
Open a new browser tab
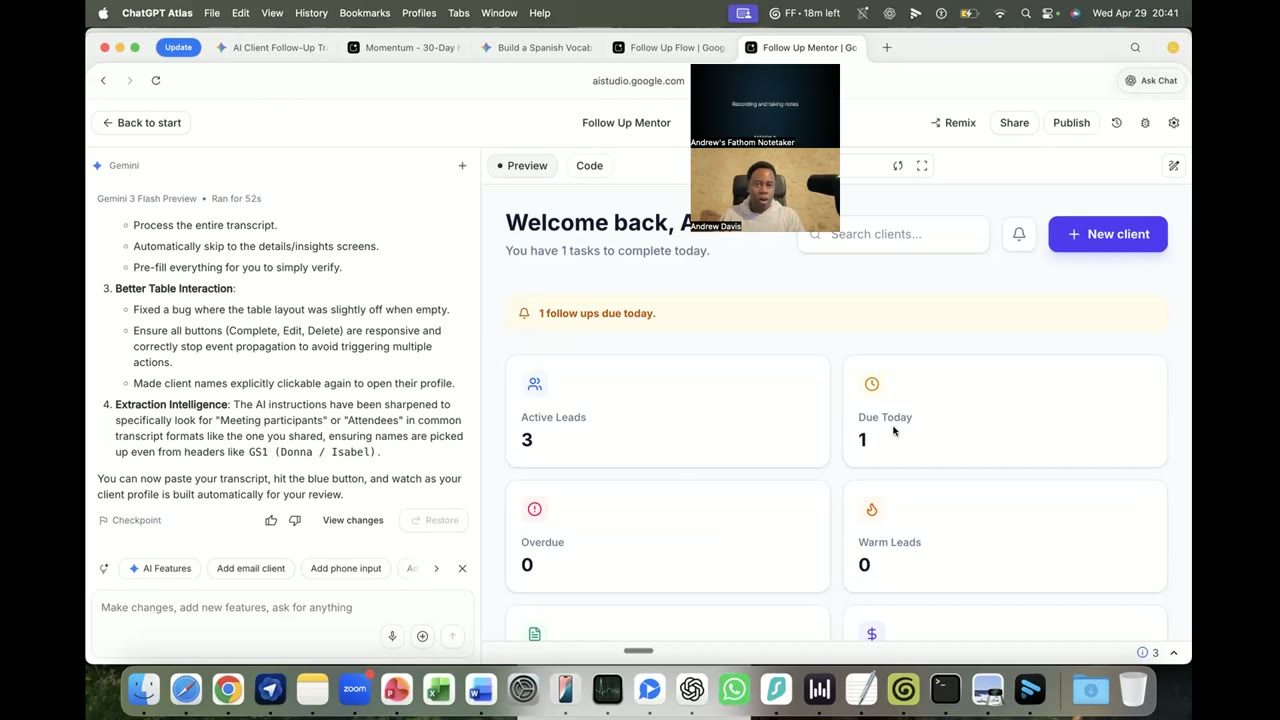click(x=886, y=47)
